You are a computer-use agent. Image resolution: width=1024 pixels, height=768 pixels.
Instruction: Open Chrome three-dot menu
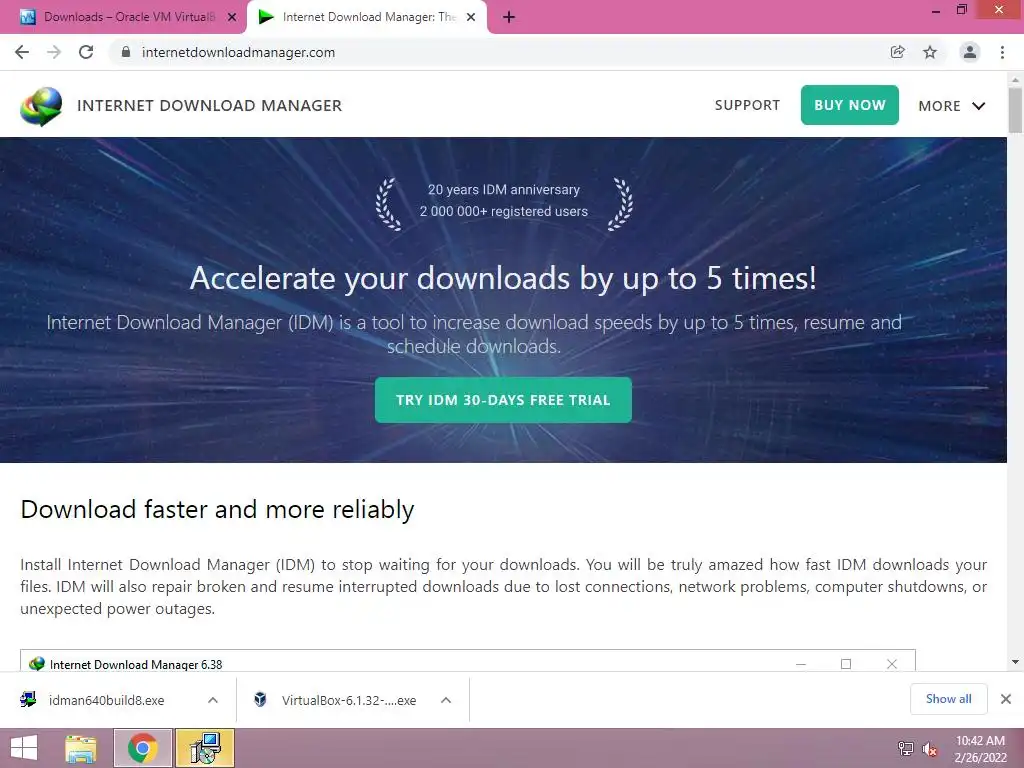click(1002, 52)
